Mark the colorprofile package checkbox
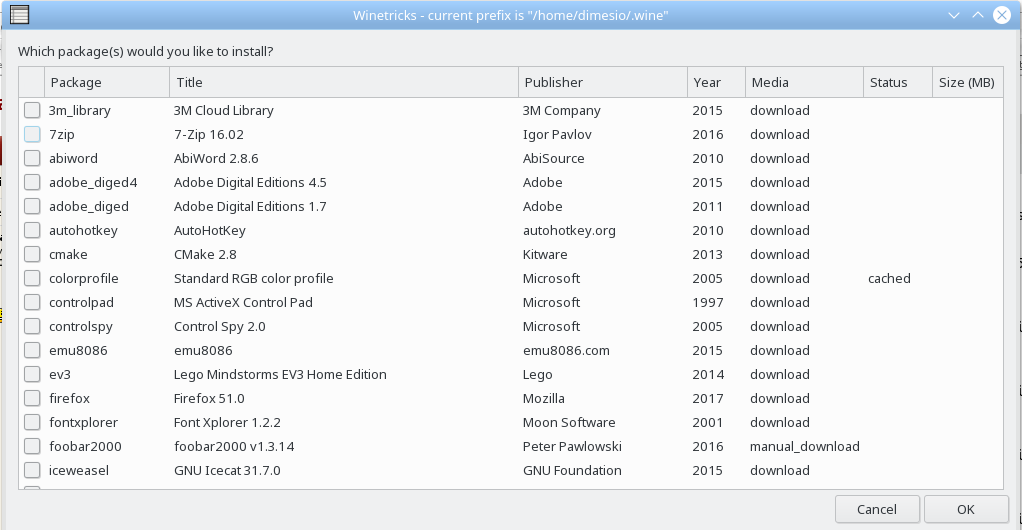Image resolution: width=1022 pixels, height=530 pixels. pos(32,278)
